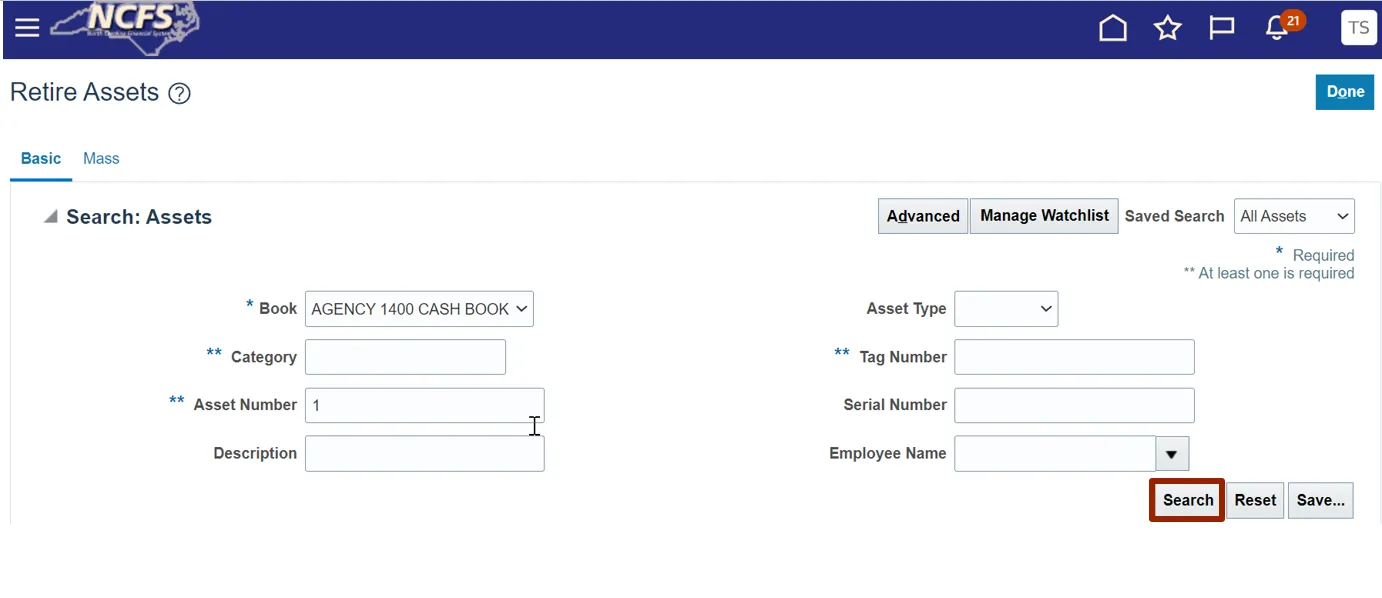
Task: Open Favorites star icon
Action: click(1167, 28)
